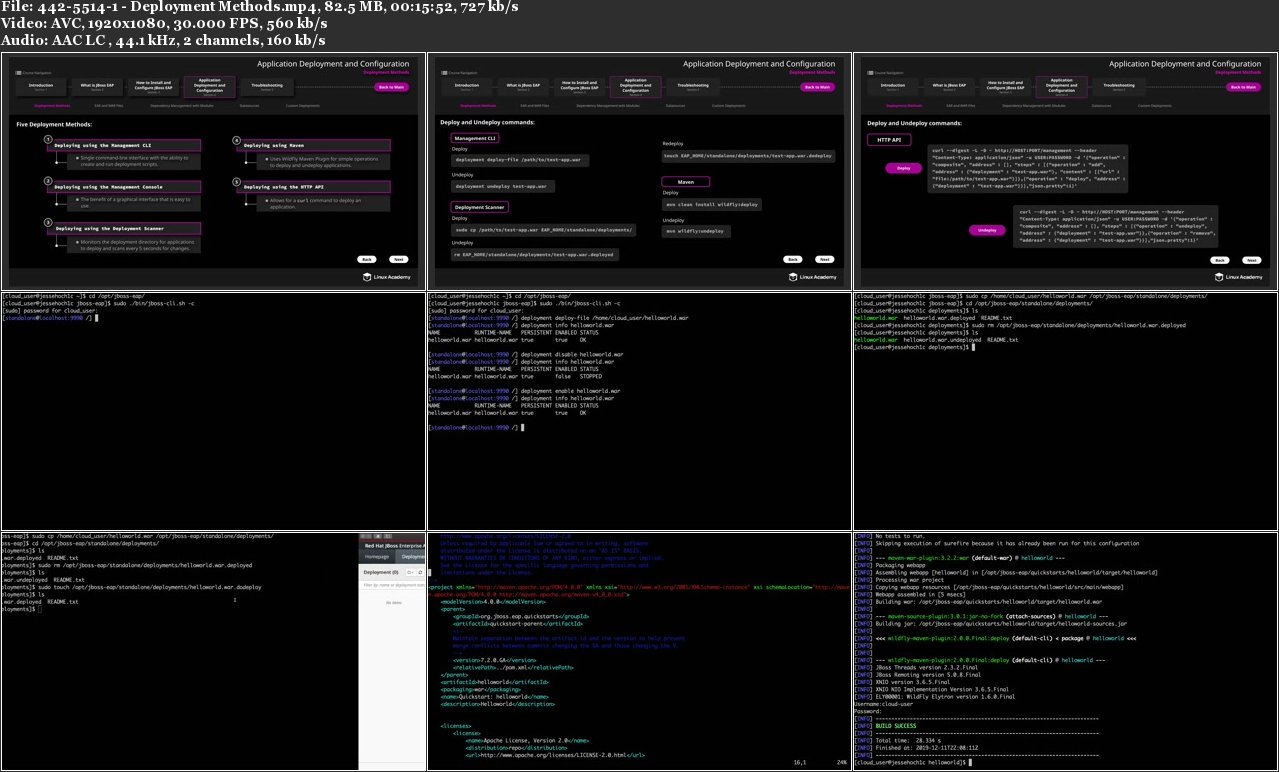This screenshot has height=772, width=1279.
Task: Select How to Install on HTTP API slide
Action: click(x=1005, y=87)
